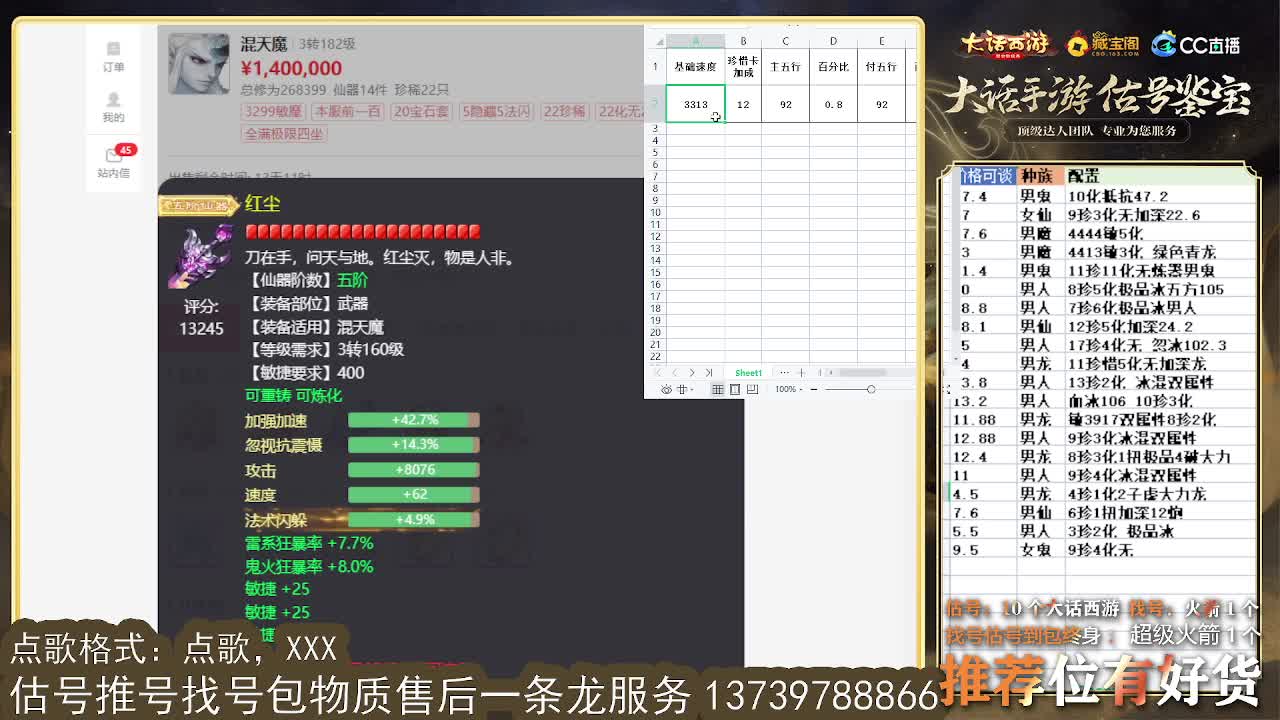Enable page break preview mode

[752, 389]
